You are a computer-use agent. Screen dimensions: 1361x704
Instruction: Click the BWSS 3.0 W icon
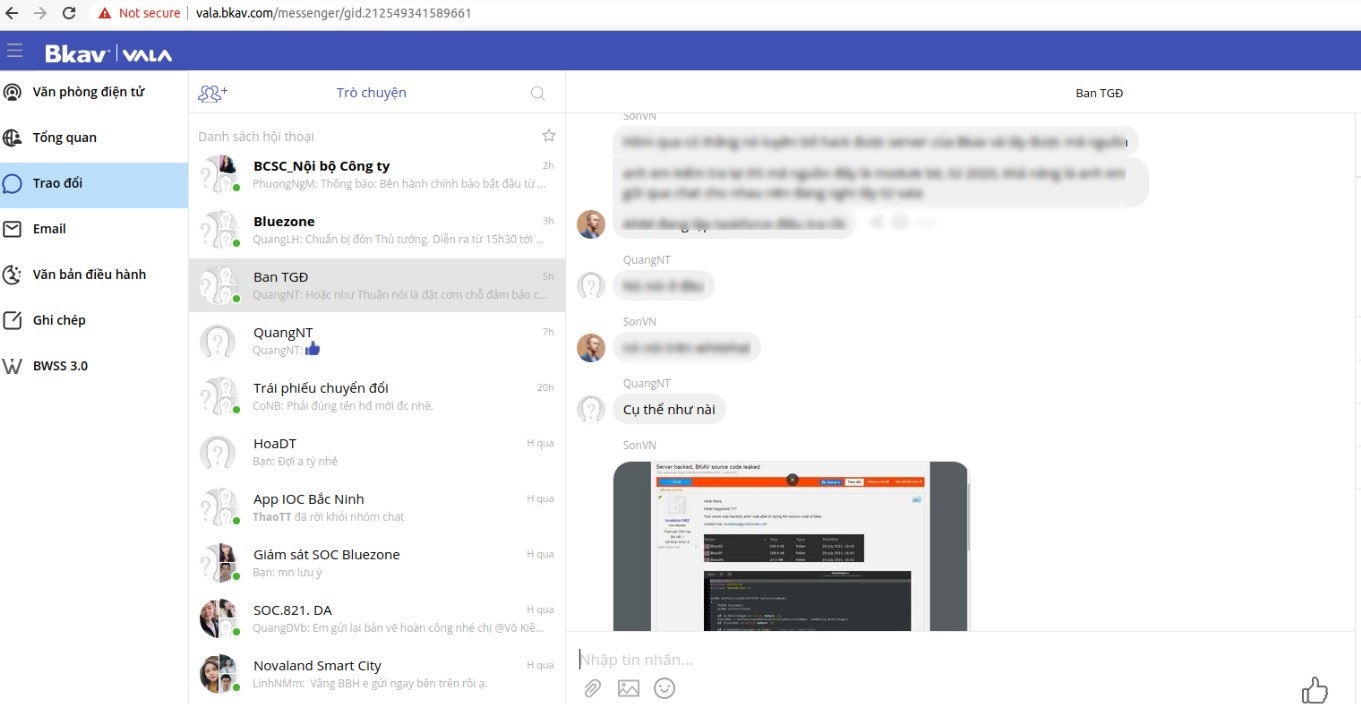(12, 366)
